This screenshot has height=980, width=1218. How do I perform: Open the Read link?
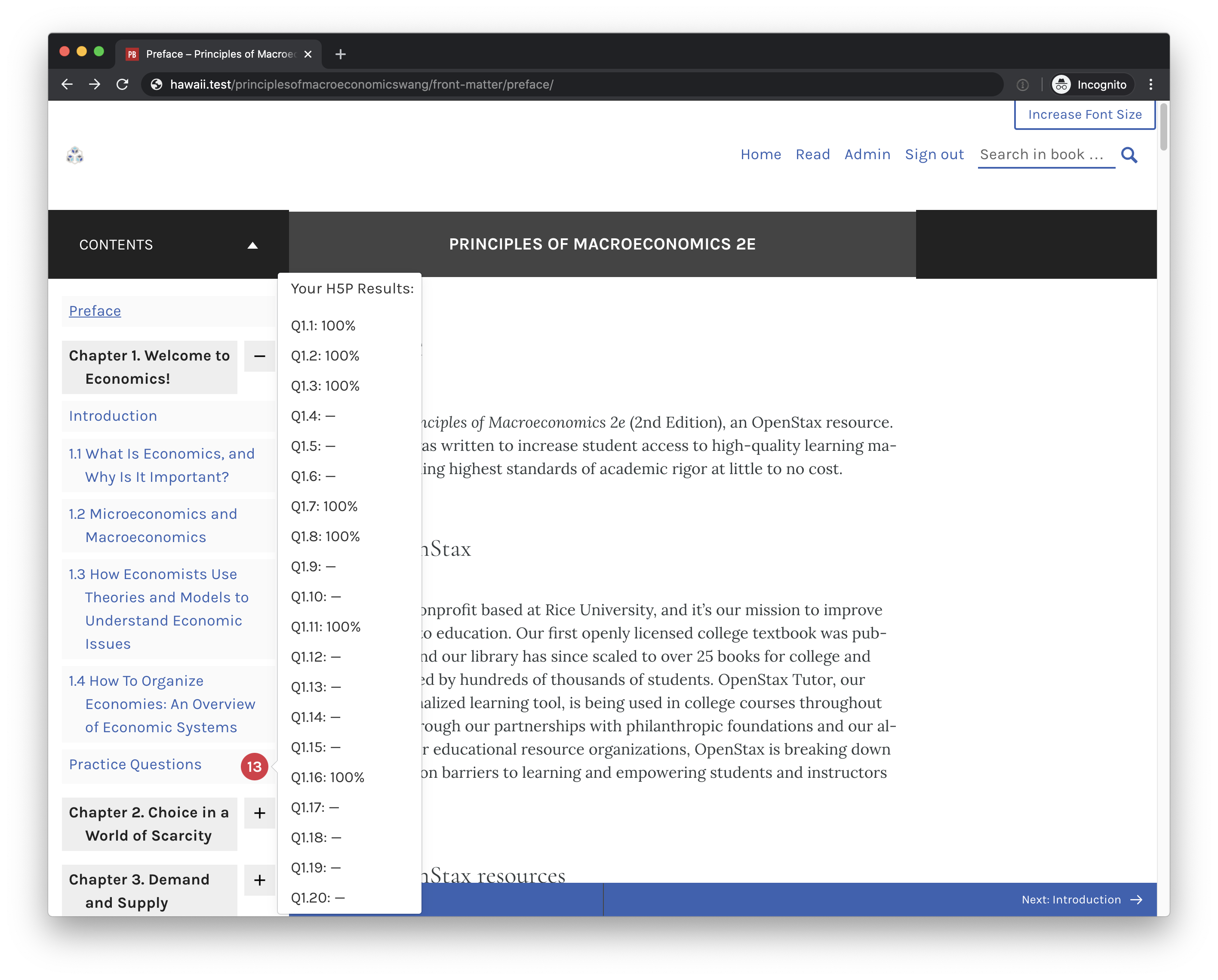812,154
